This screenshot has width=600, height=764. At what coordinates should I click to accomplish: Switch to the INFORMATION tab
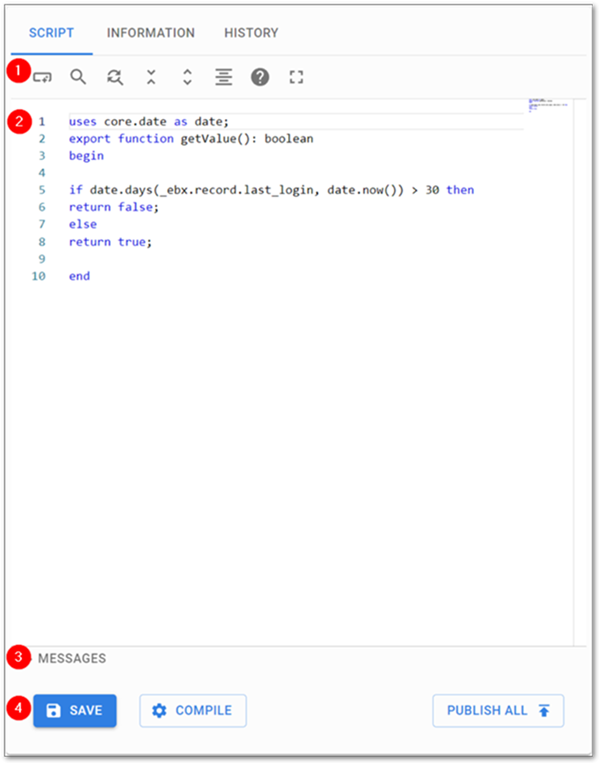(x=151, y=33)
